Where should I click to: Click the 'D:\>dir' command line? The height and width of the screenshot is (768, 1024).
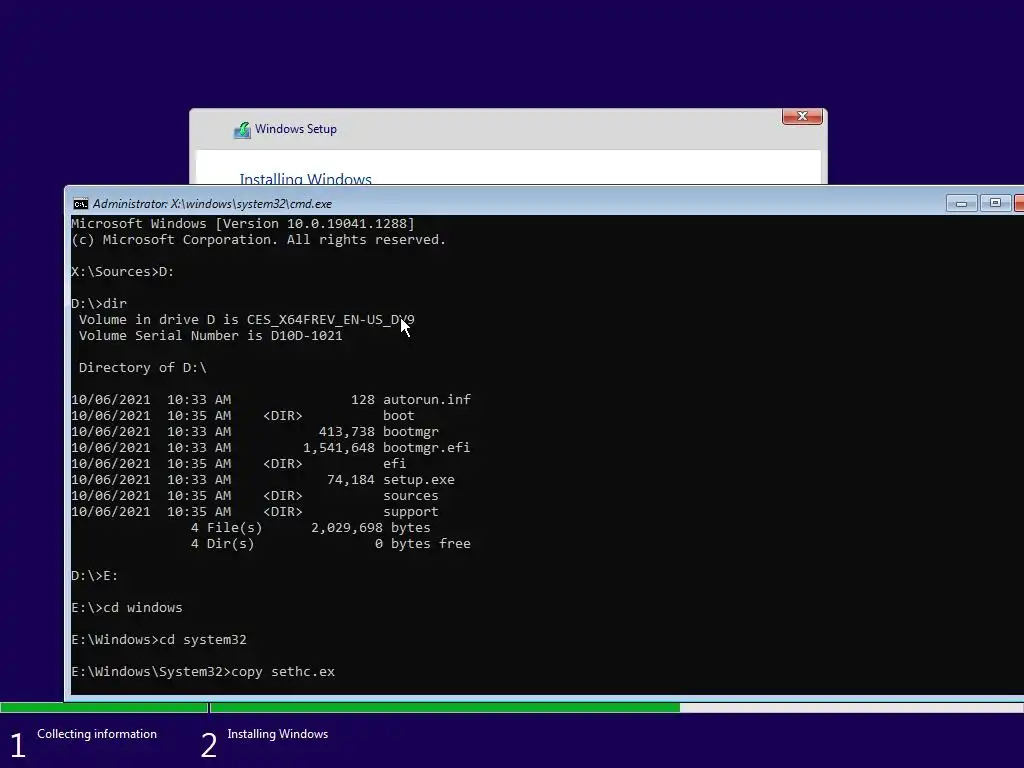coord(99,304)
